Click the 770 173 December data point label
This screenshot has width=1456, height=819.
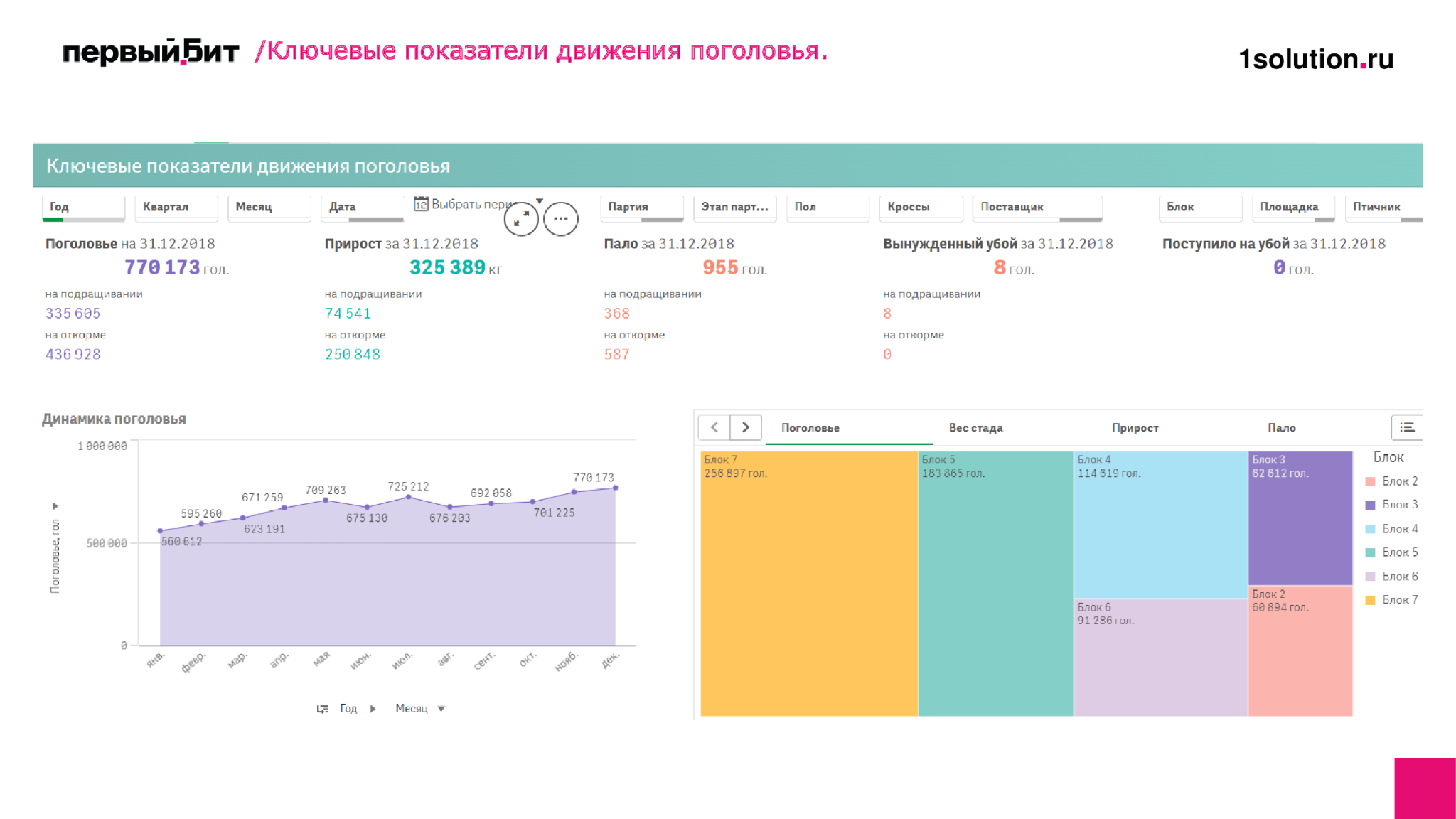[x=594, y=478]
